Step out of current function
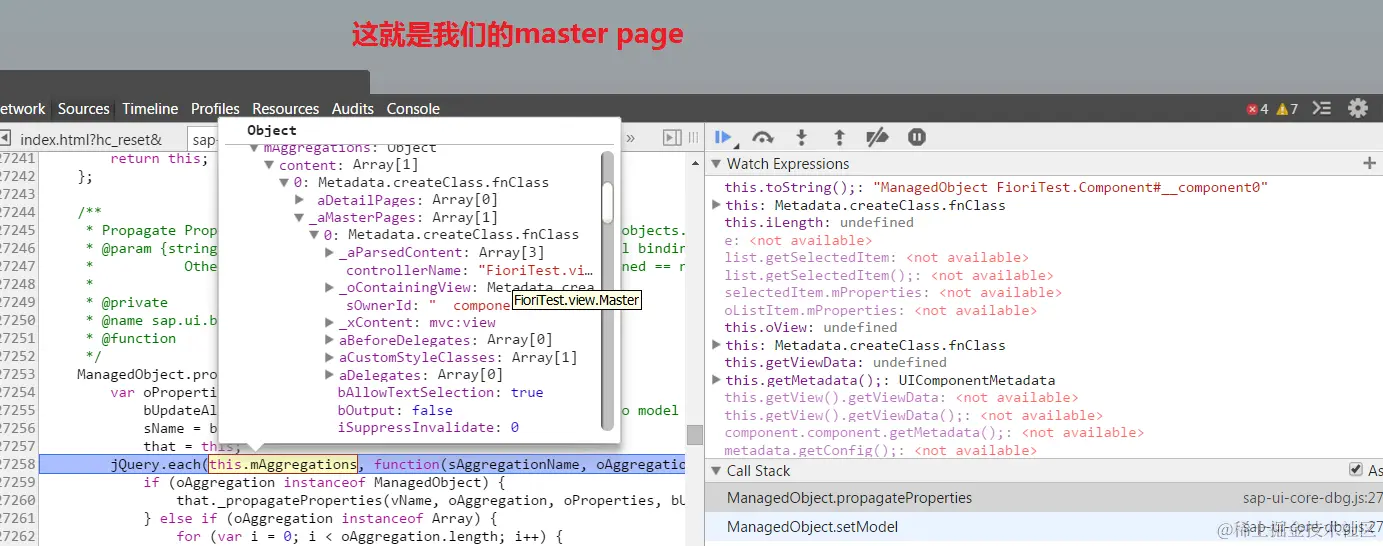The height and width of the screenshot is (546, 1383). pyautogui.click(x=839, y=138)
